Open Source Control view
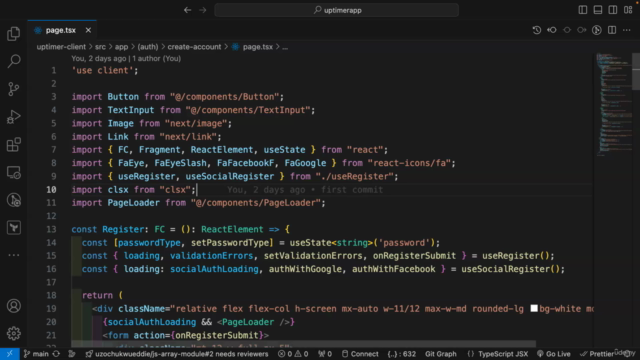640x360 pixels. [13, 89]
